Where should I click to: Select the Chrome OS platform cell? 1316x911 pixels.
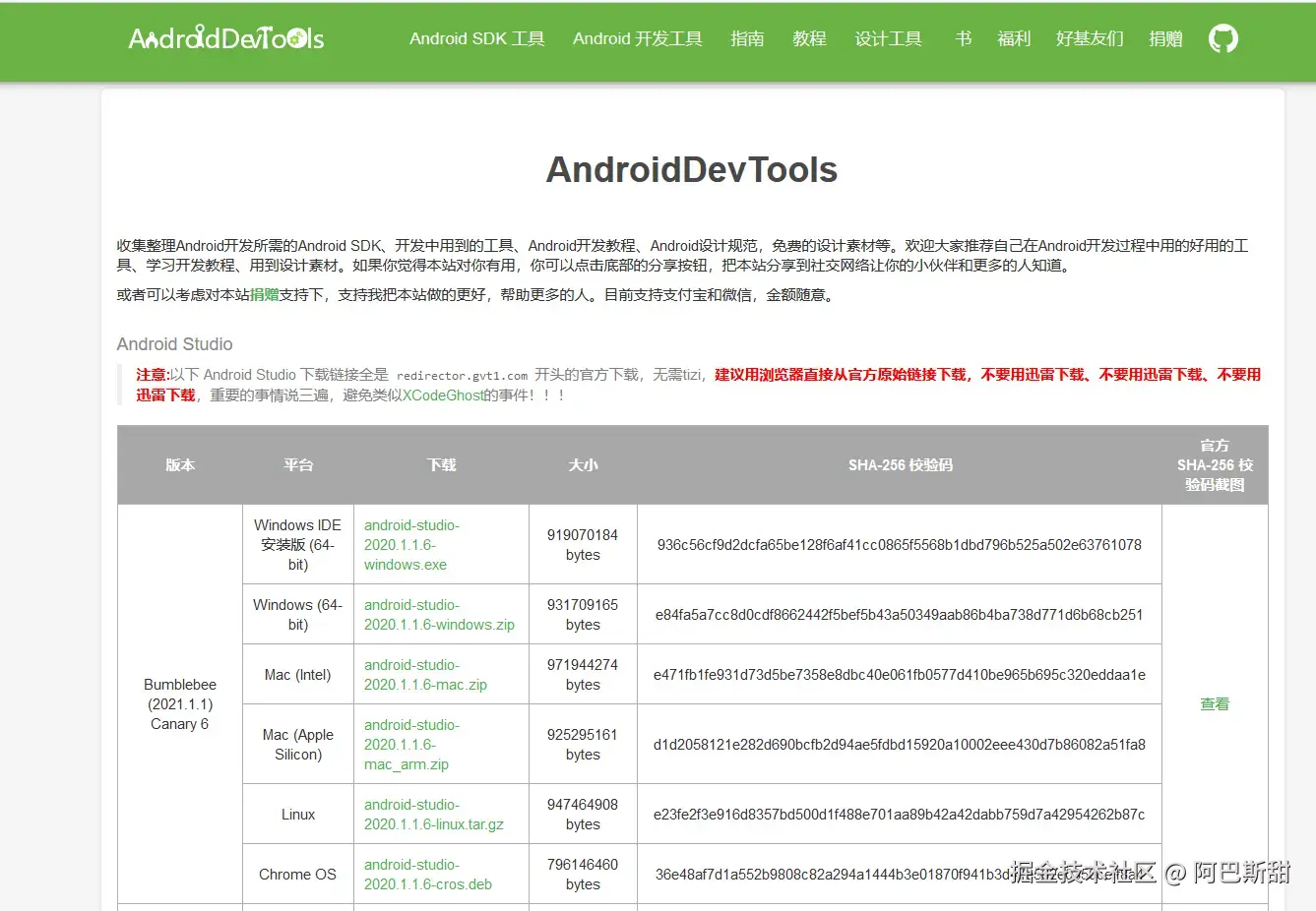point(298,875)
